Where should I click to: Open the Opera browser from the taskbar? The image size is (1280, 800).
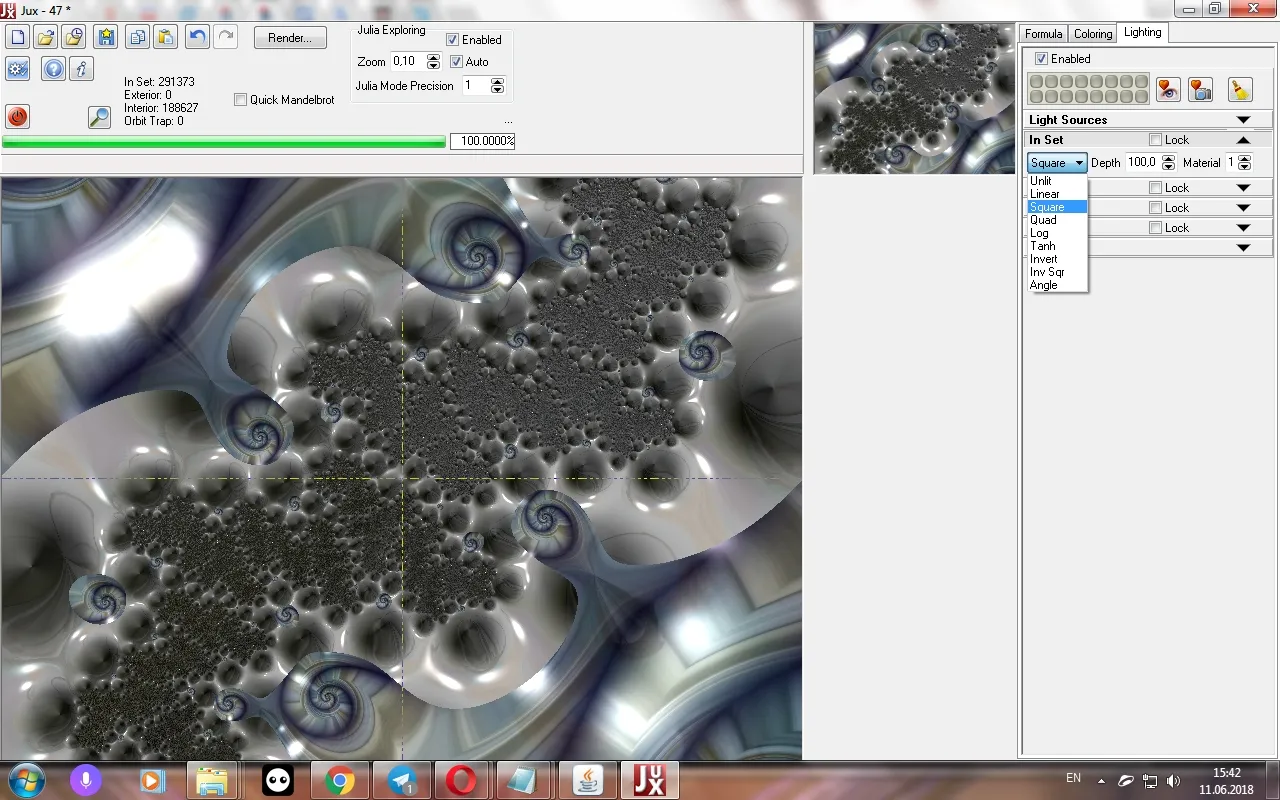[461, 780]
